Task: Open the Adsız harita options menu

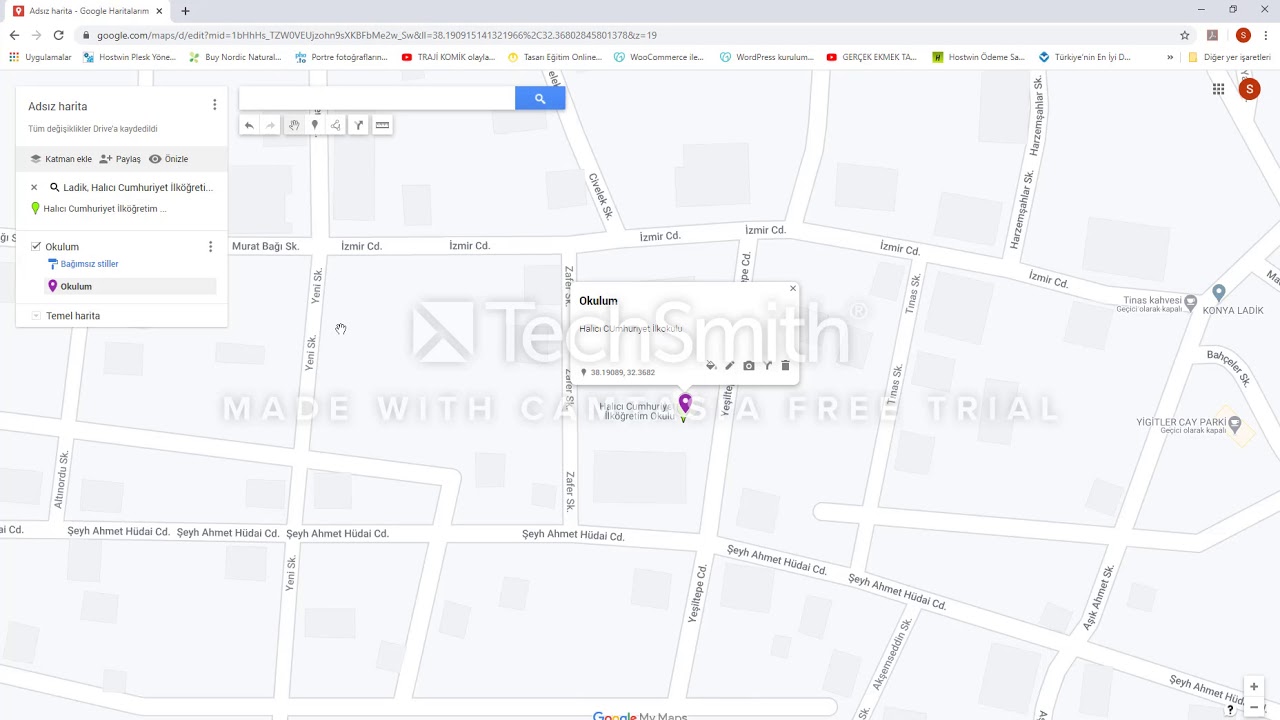Action: 214,105
